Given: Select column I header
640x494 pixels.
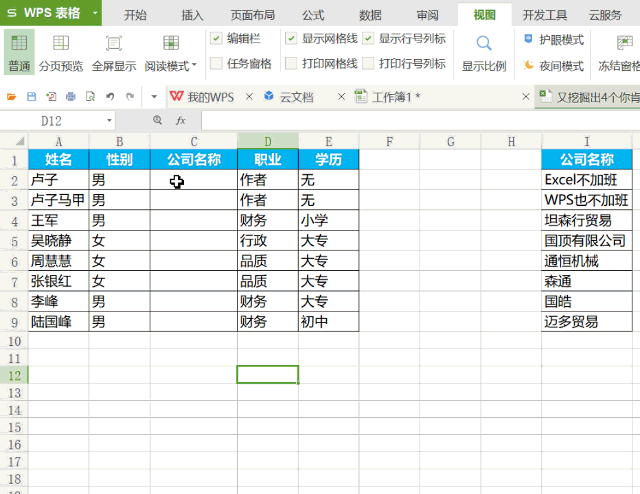Looking at the screenshot, I should tap(587, 141).
